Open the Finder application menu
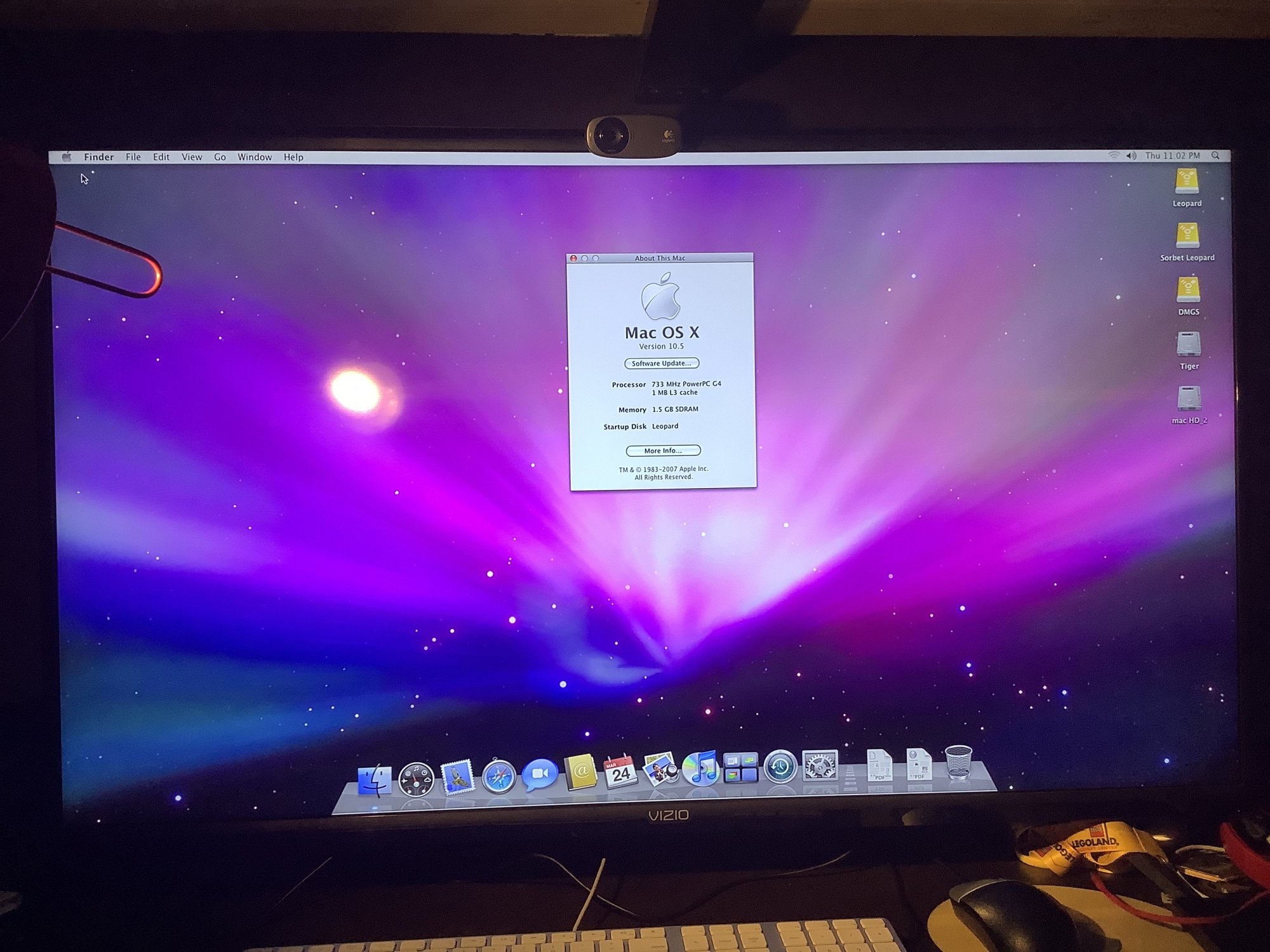 coord(99,157)
